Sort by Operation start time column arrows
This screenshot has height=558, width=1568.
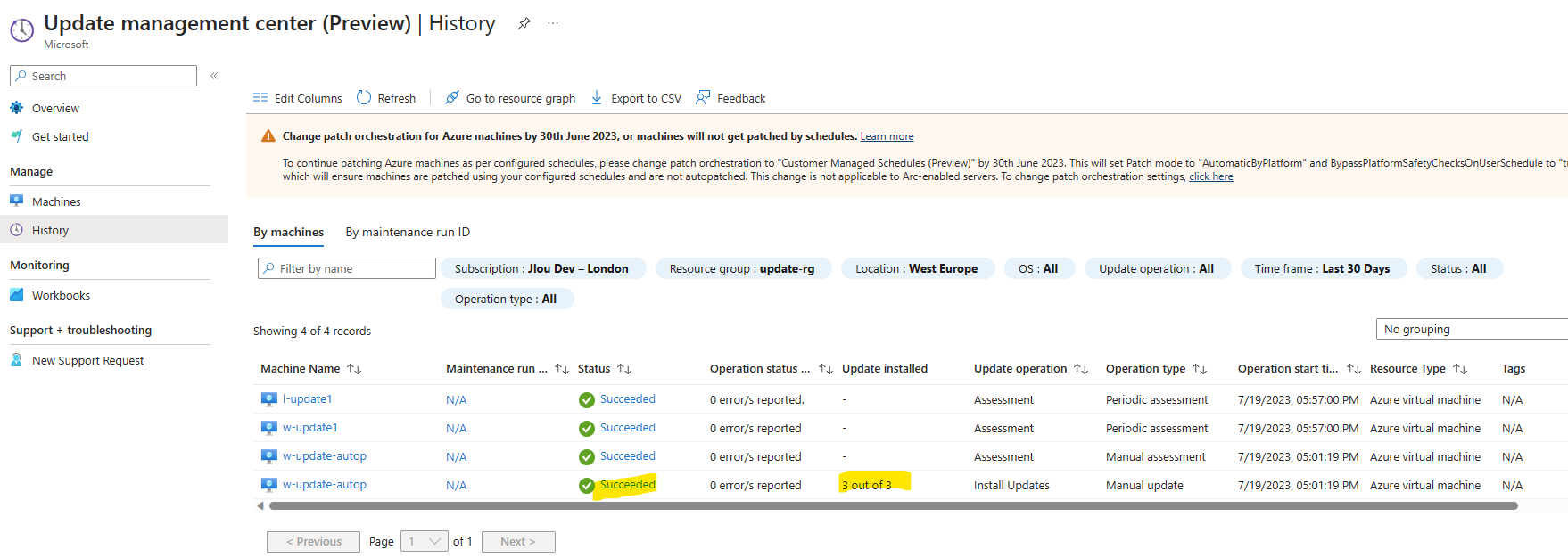1354,368
